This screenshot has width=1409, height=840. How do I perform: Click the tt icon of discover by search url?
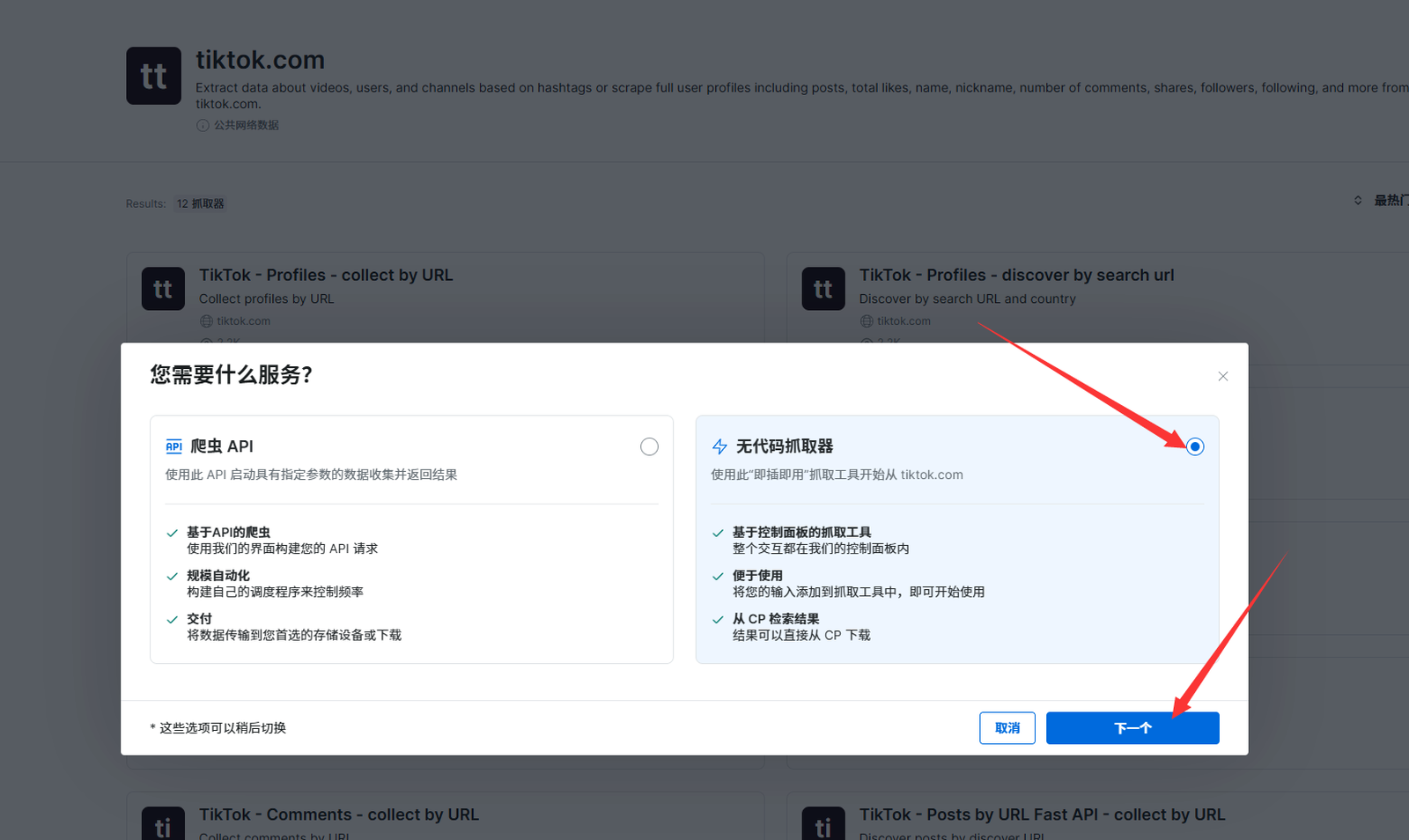pyautogui.click(x=823, y=289)
